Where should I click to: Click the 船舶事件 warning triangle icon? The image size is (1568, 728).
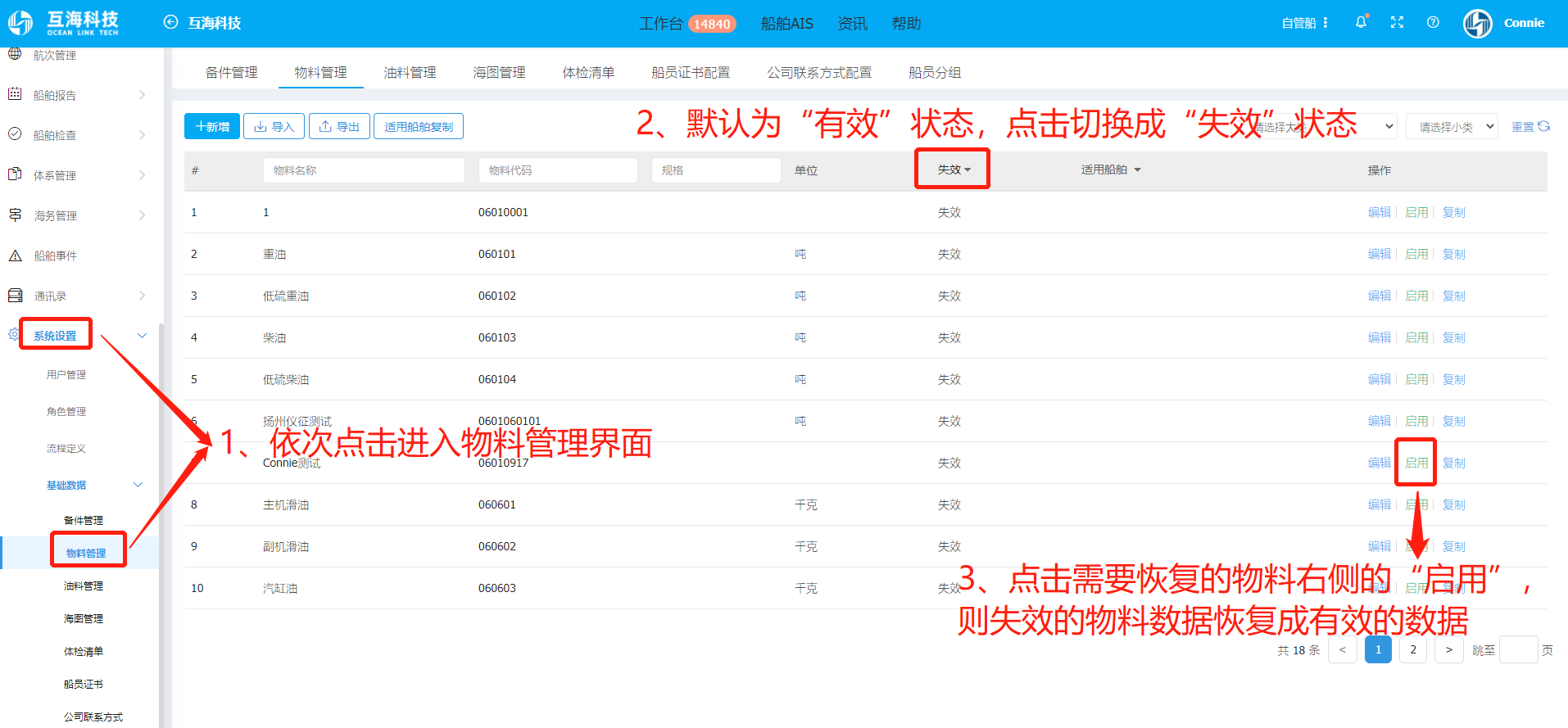coord(15,255)
